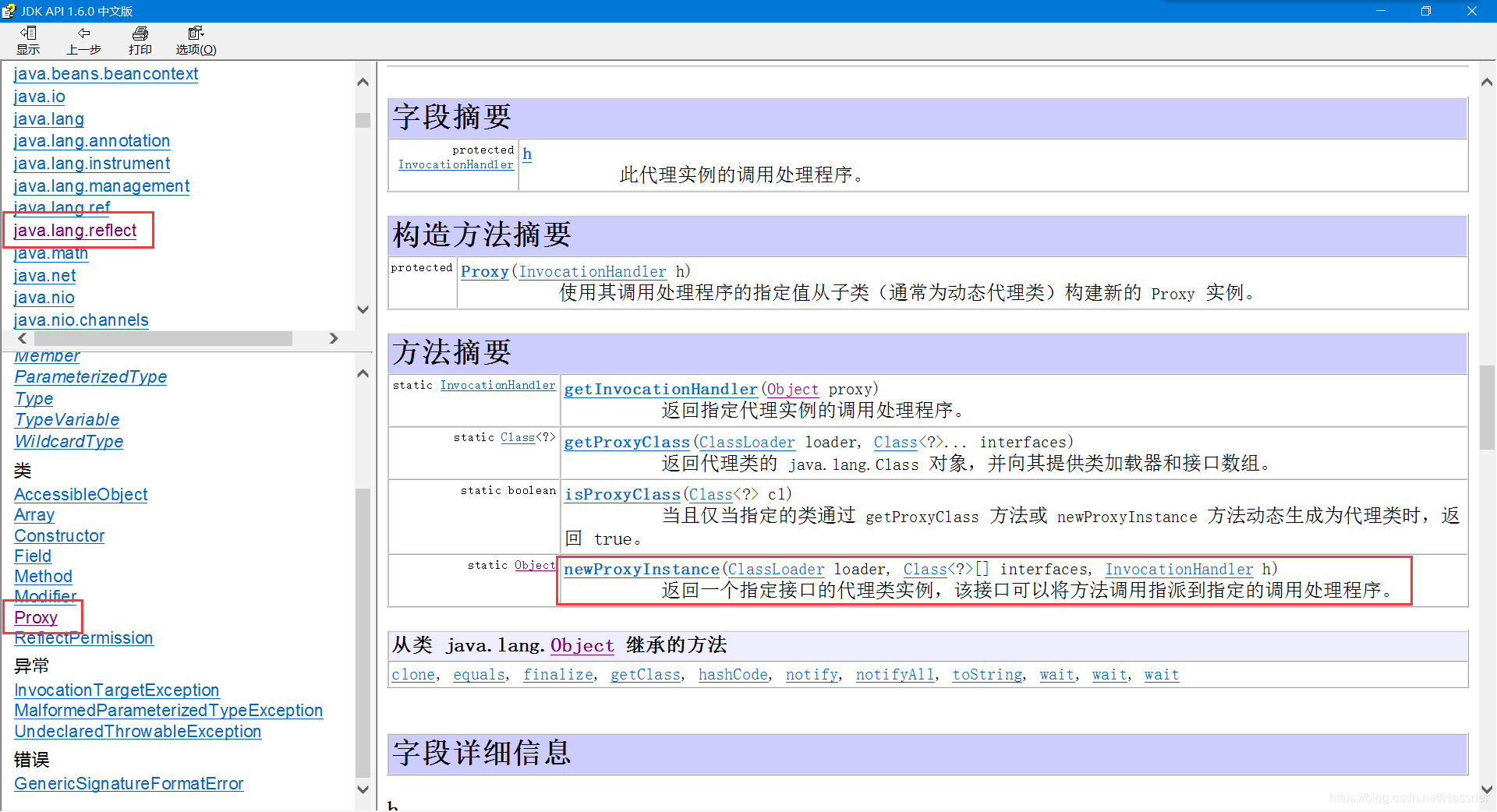Click main content scroll-up arrow
The height and width of the screenshot is (812, 1497).
click(x=1487, y=83)
